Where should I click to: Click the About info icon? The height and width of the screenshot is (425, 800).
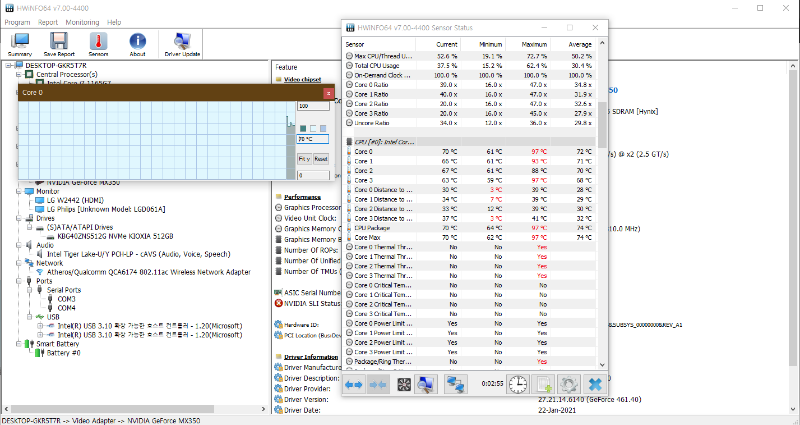tap(138, 43)
